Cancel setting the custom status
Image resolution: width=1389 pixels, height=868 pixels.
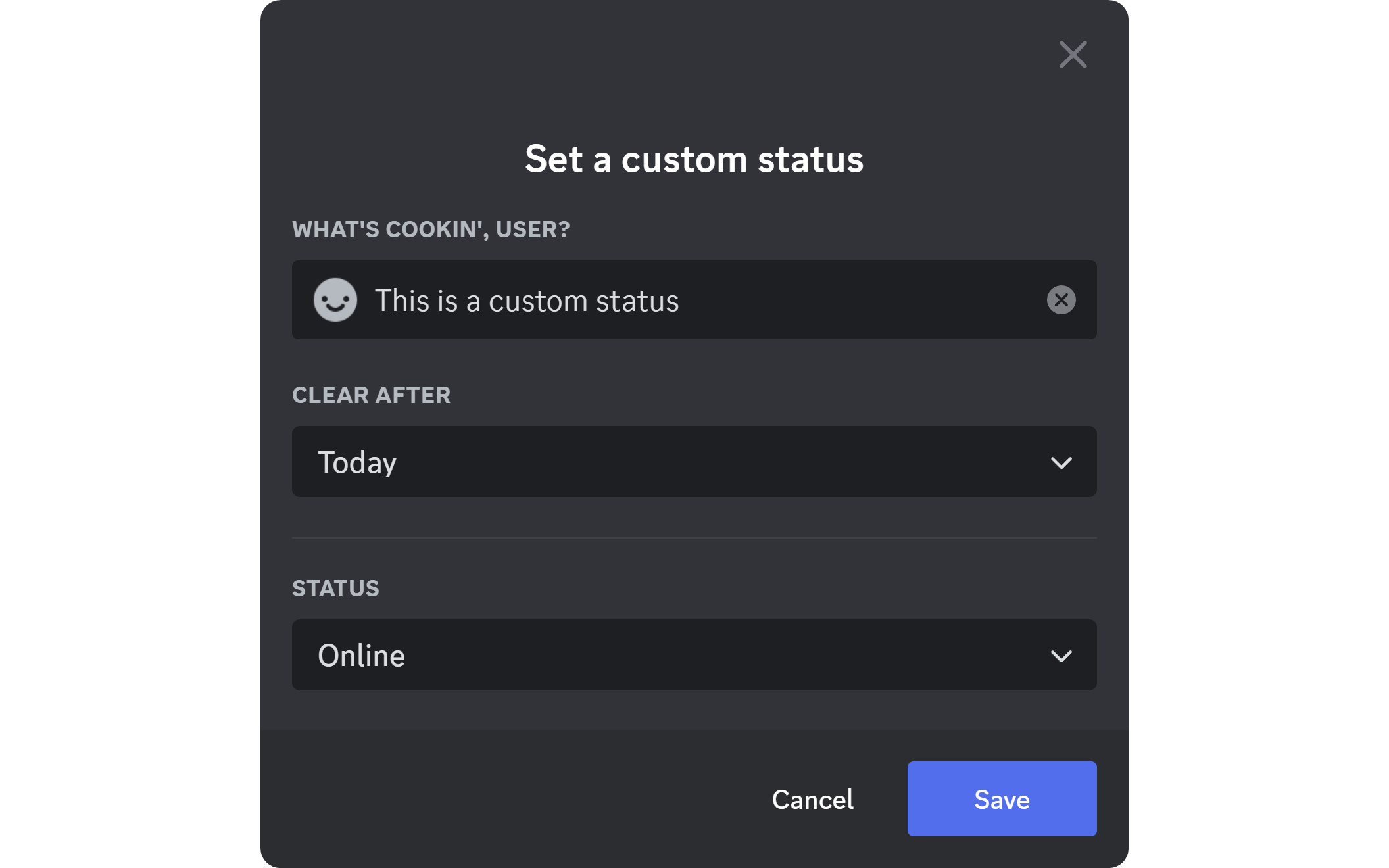click(813, 799)
